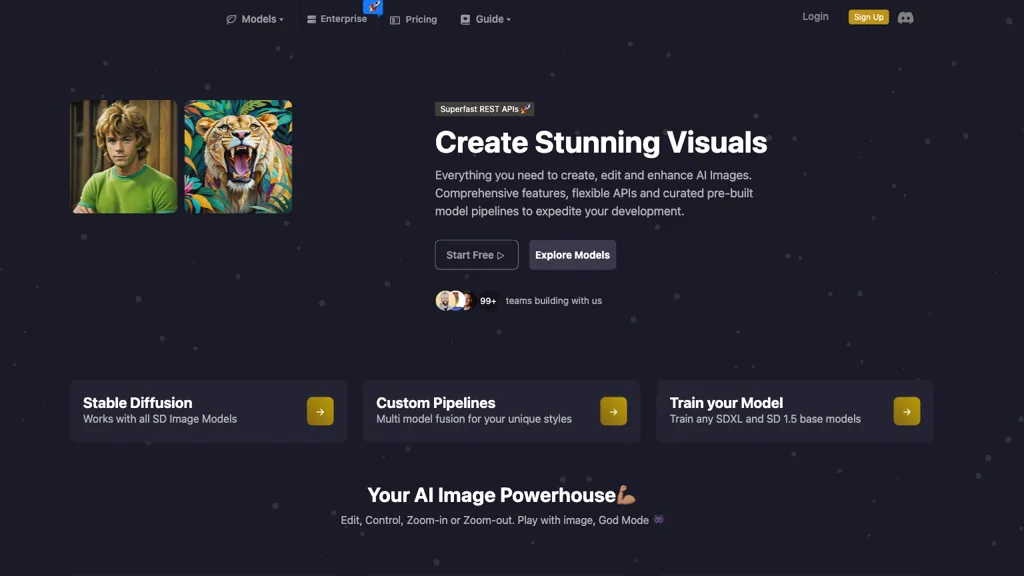Viewport: 1024px width, 576px height.
Task: Open the Guide dropdown menu
Action: (x=489, y=19)
